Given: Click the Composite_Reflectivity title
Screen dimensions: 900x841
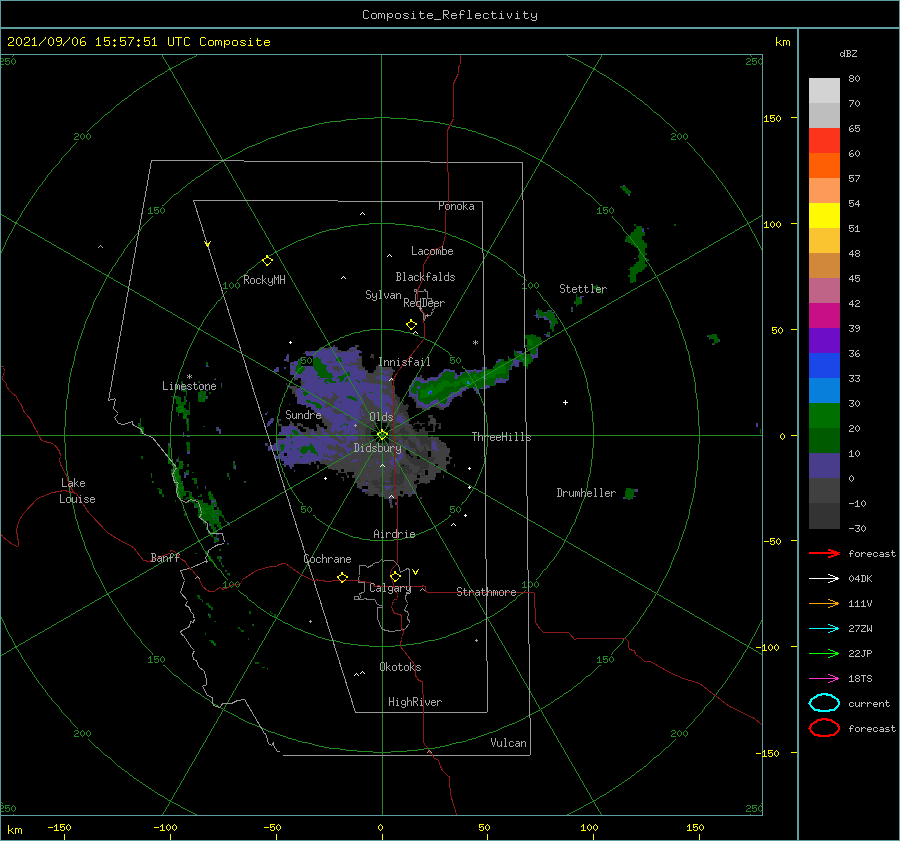Looking at the screenshot, I should [450, 15].
